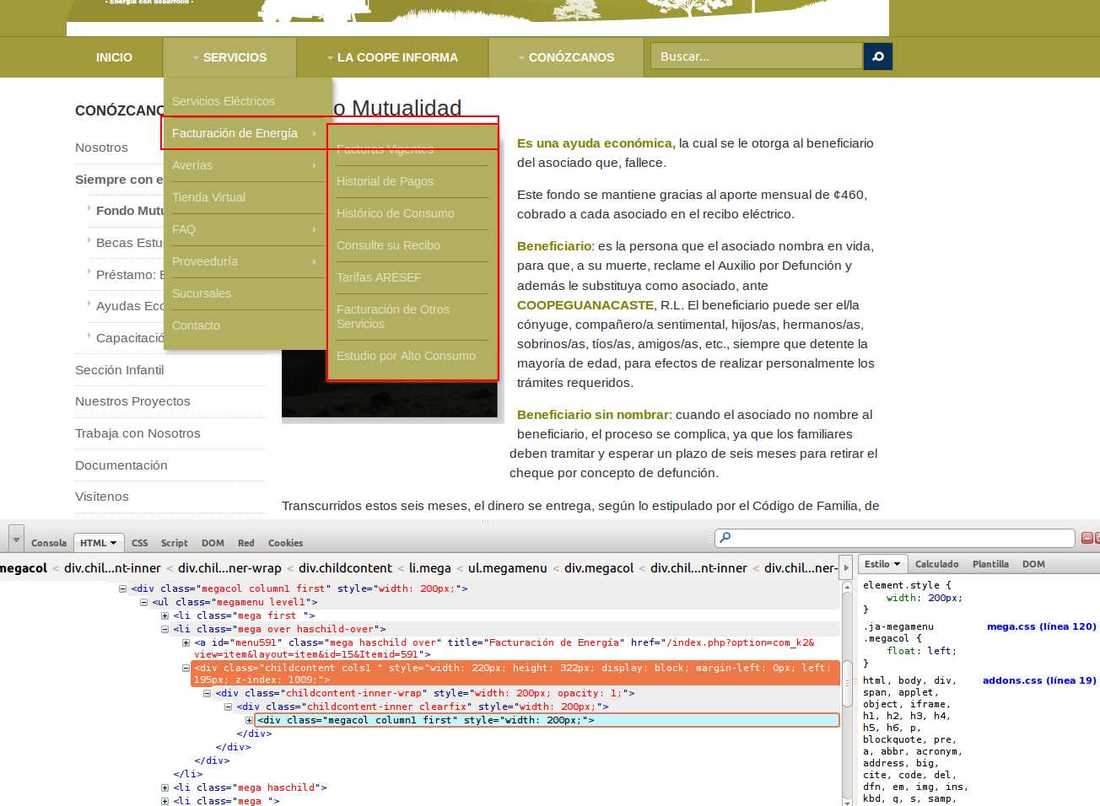This screenshot has height=806, width=1100.
Task: Switch to the Plantilla side tab
Action: (x=991, y=564)
